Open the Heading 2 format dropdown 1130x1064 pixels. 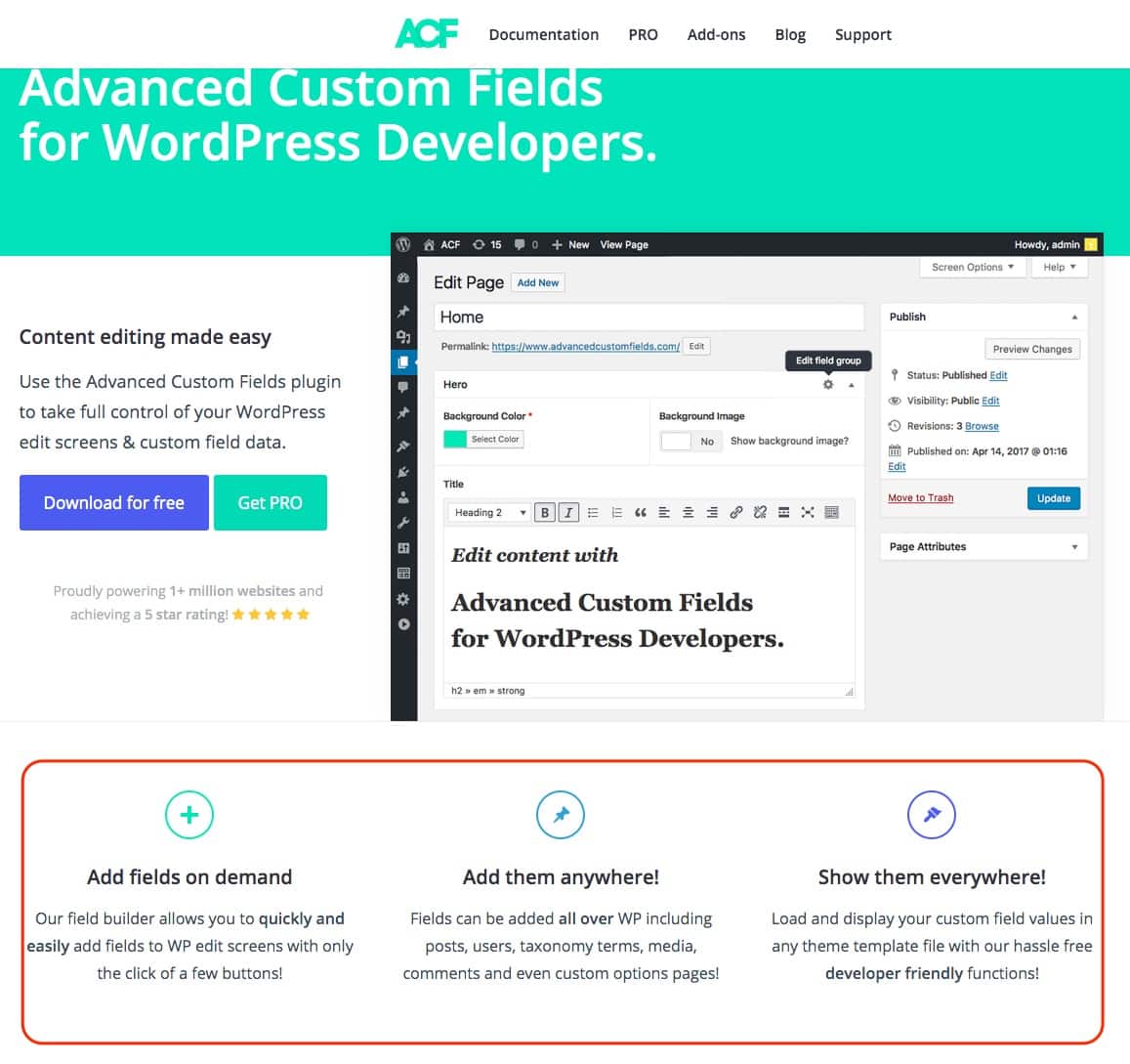click(x=489, y=513)
